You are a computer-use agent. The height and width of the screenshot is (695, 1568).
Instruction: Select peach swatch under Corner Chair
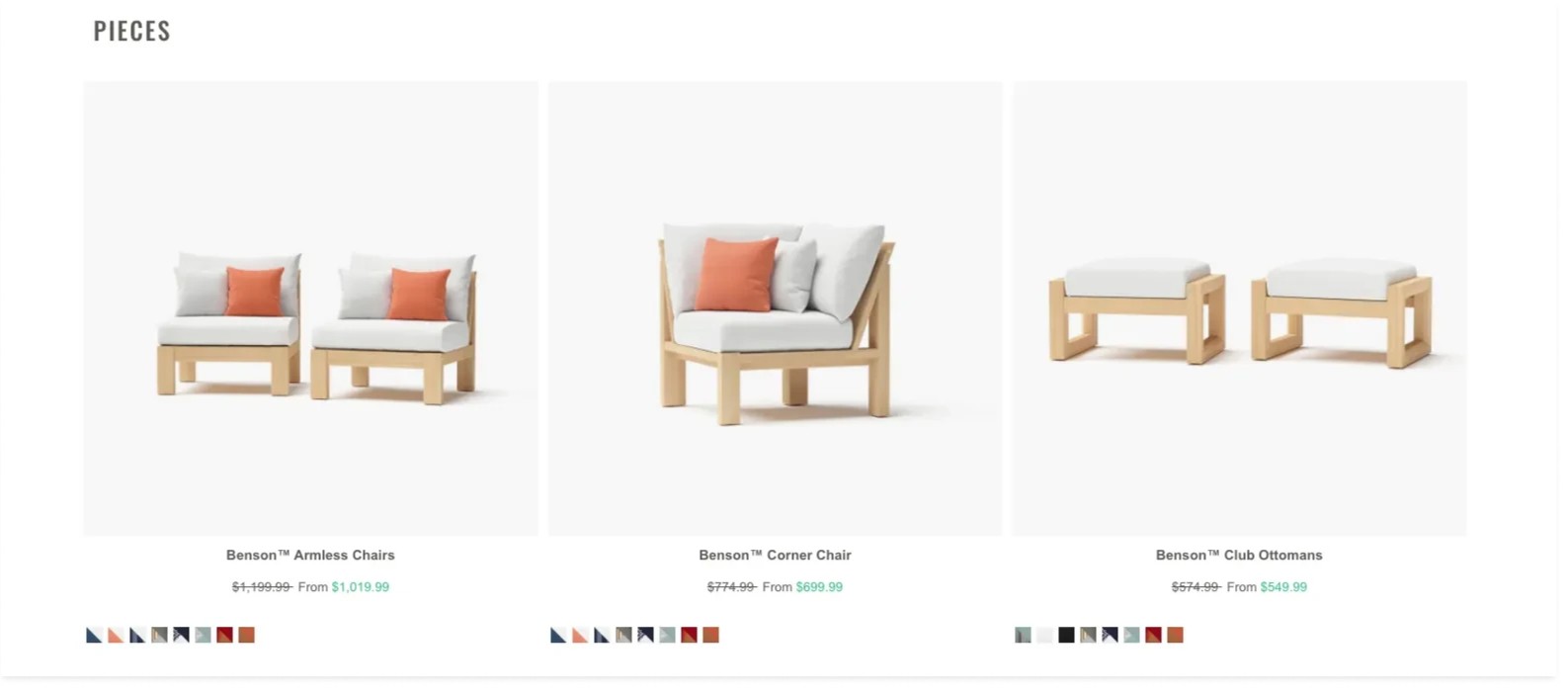click(580, 635)
